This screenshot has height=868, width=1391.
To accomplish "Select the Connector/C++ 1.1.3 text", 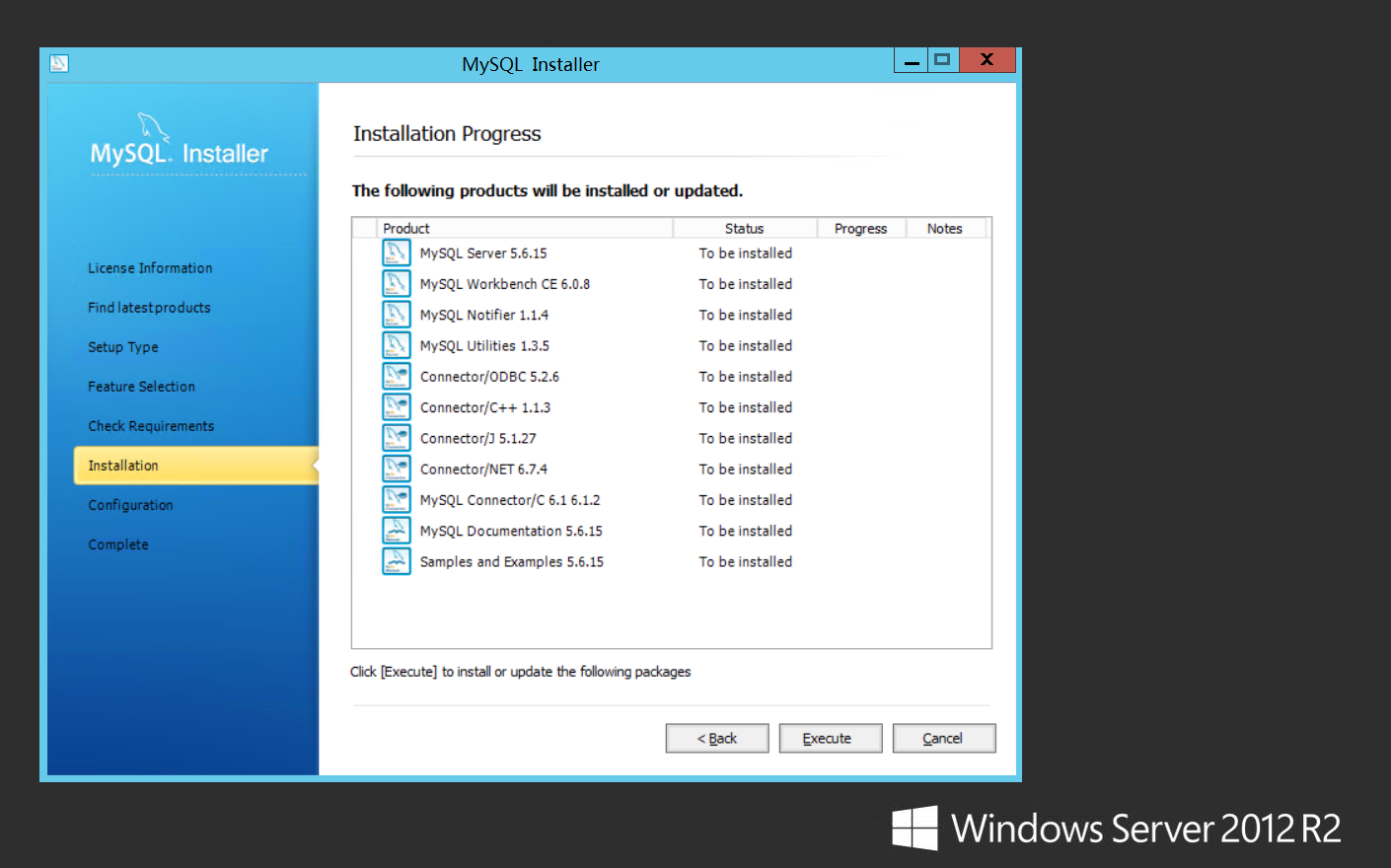I will pyautogui.click(x=485, y=407).
